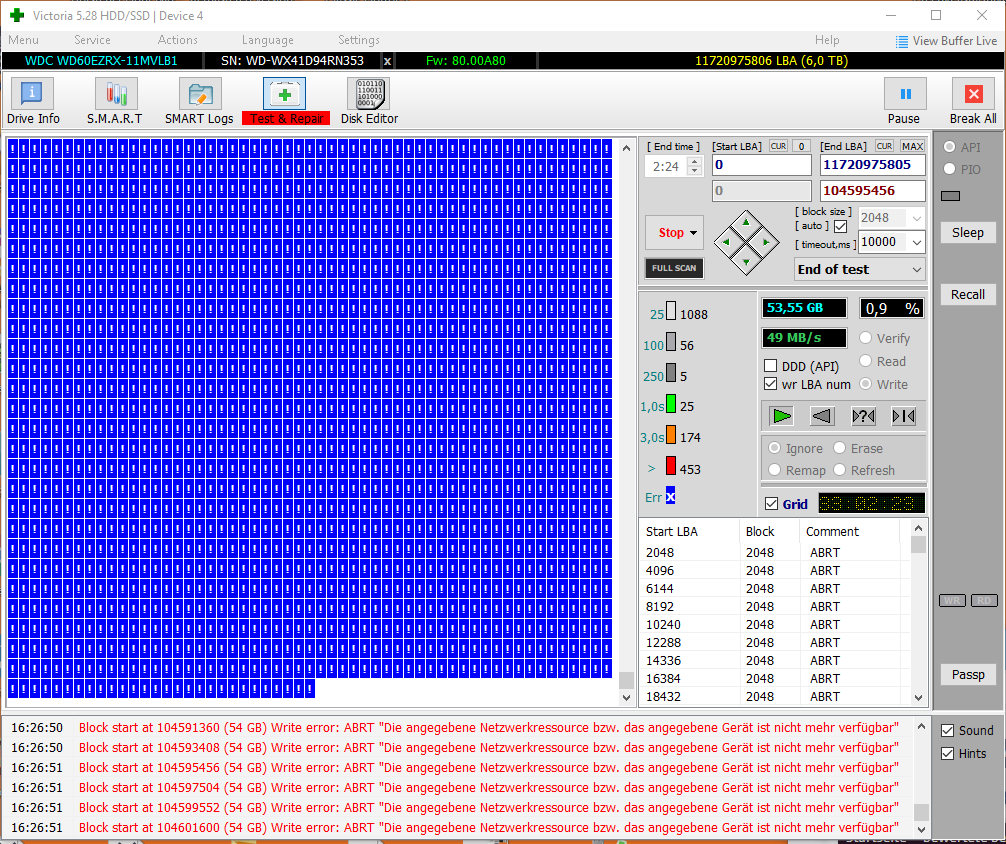
Task: Click the End time spinner arrows
Action: 694,166
